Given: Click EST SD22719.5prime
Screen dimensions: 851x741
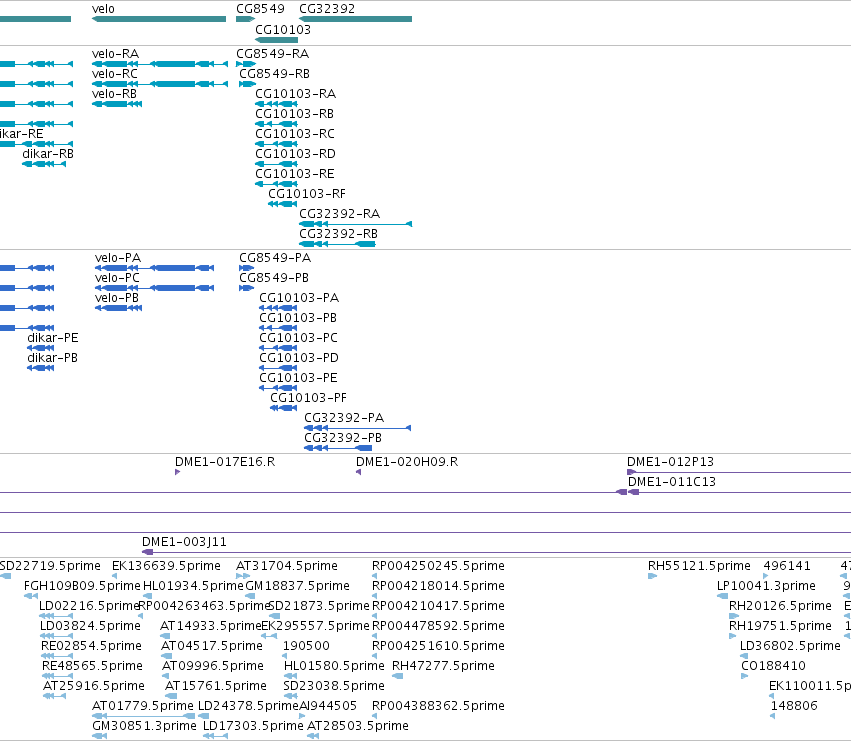Looking at the screenshot, I should coord(5,577).
